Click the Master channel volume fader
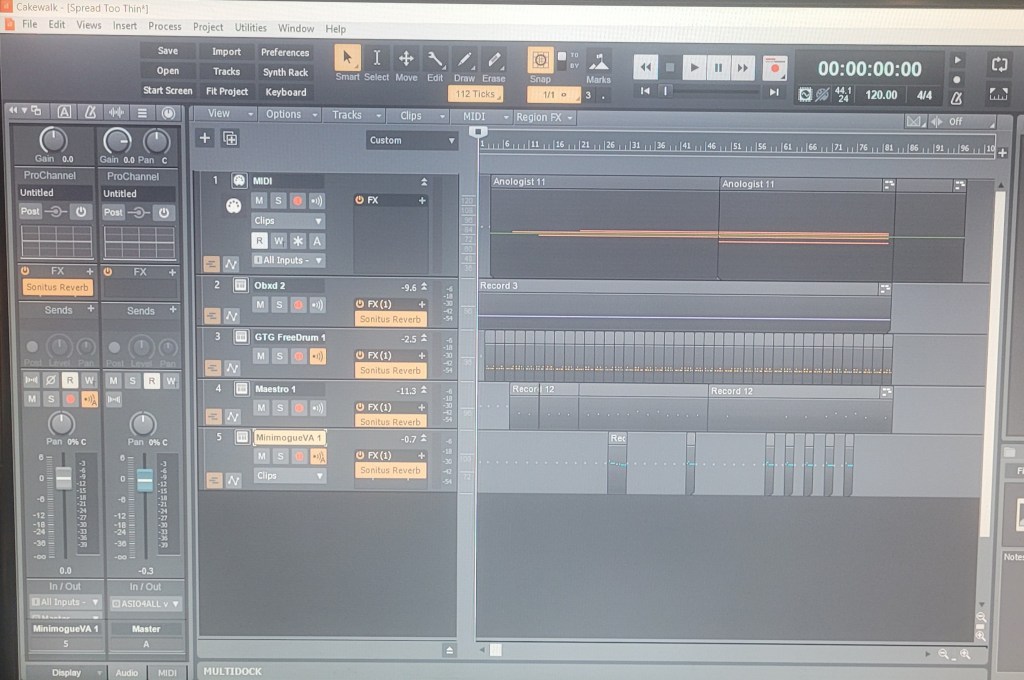The height and width of the screenshot is (680, 1024). click(145, 480)
